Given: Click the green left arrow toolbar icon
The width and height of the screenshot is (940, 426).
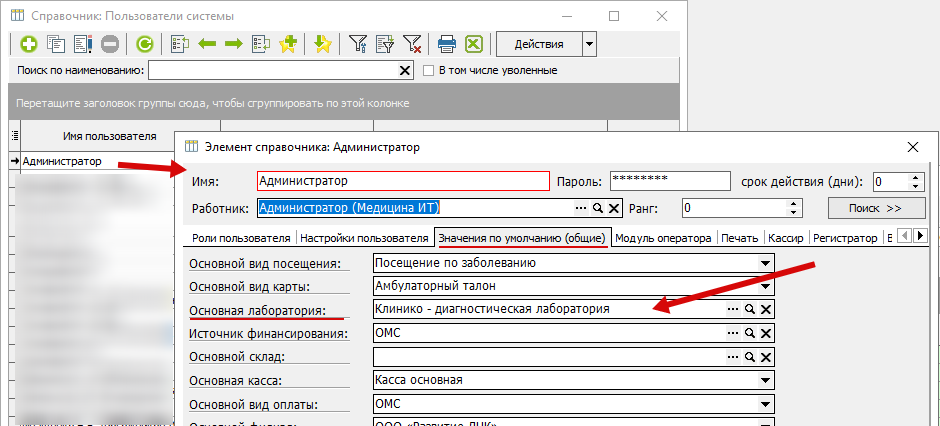Looking at the screenshot, I should tap(207, 44).
